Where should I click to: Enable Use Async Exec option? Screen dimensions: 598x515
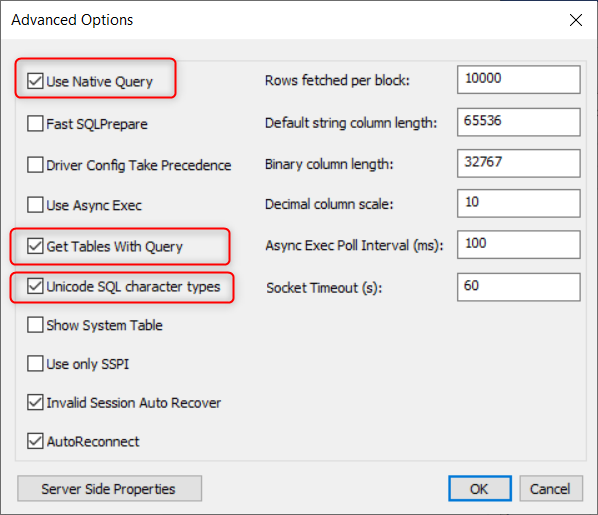35,205
